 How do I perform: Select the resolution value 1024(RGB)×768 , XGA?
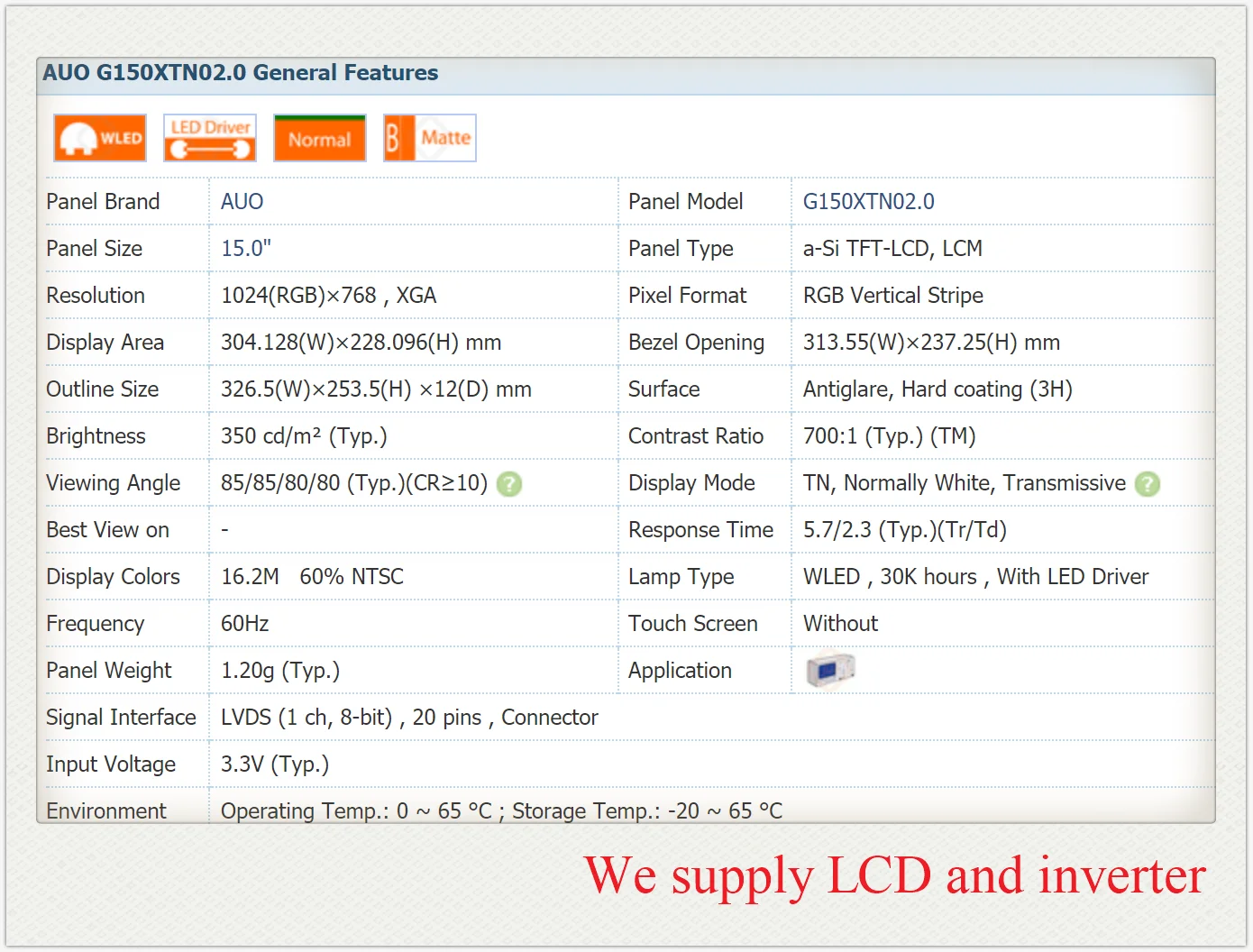click(x=329, y=296)
